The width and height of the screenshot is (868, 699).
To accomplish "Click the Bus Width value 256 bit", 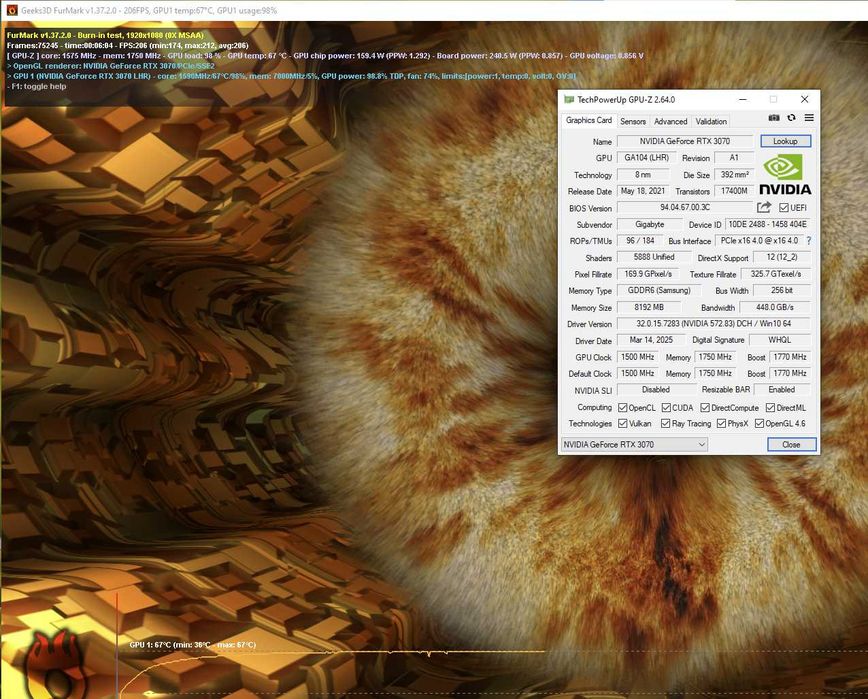I will click(x=782, y=290).
